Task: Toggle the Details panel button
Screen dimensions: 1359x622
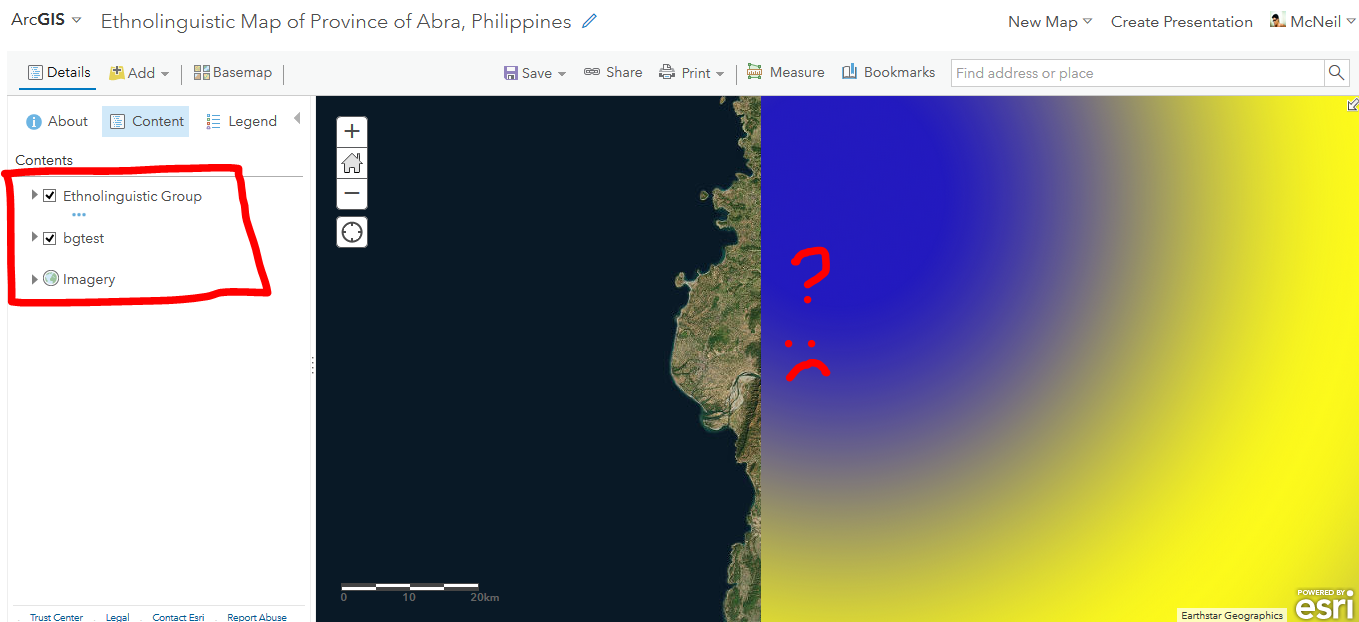Action: pos(59,72)
